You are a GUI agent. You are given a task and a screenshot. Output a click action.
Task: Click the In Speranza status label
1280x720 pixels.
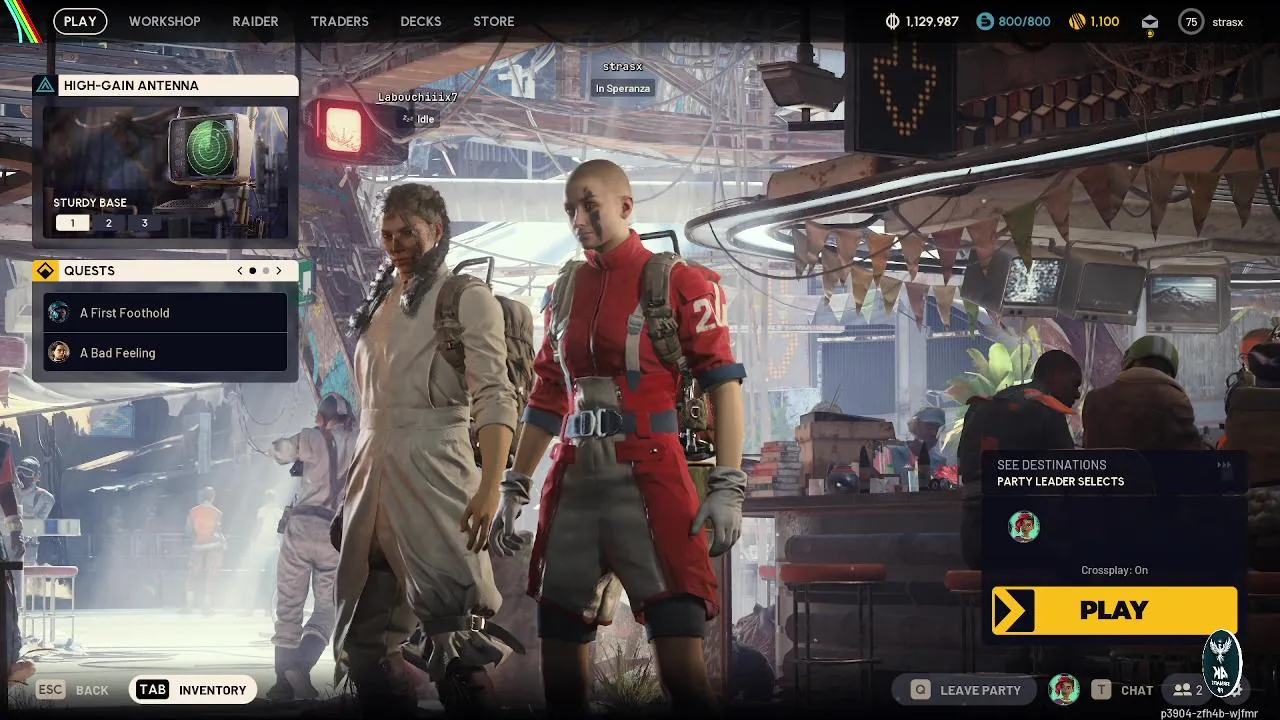coord(623,88)
